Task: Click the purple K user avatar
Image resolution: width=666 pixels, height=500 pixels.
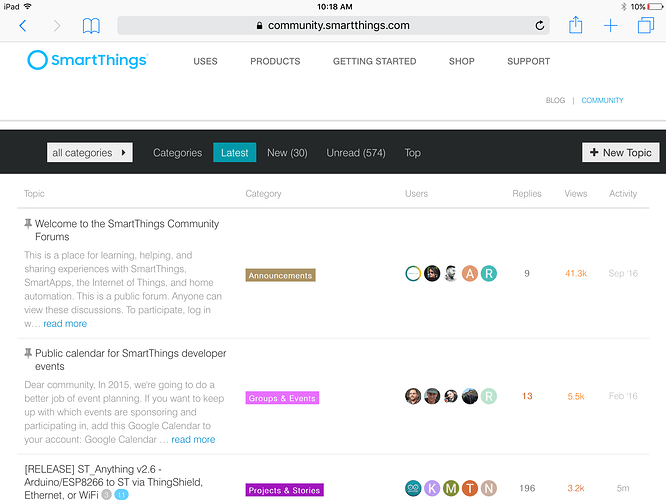Action: point(432,488)
